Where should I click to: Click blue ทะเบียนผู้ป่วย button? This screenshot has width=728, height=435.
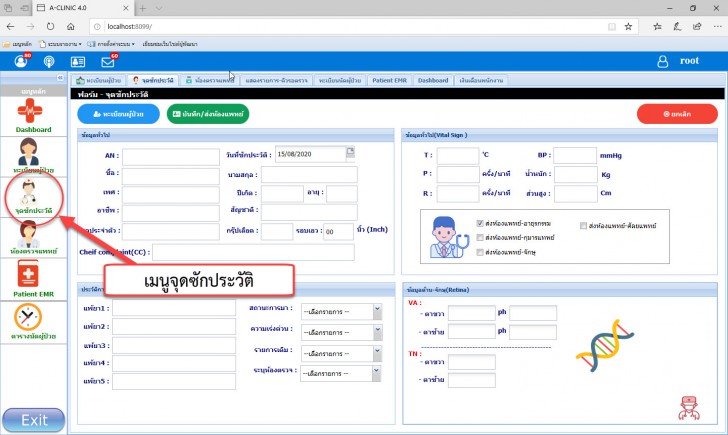coord(118,114)
